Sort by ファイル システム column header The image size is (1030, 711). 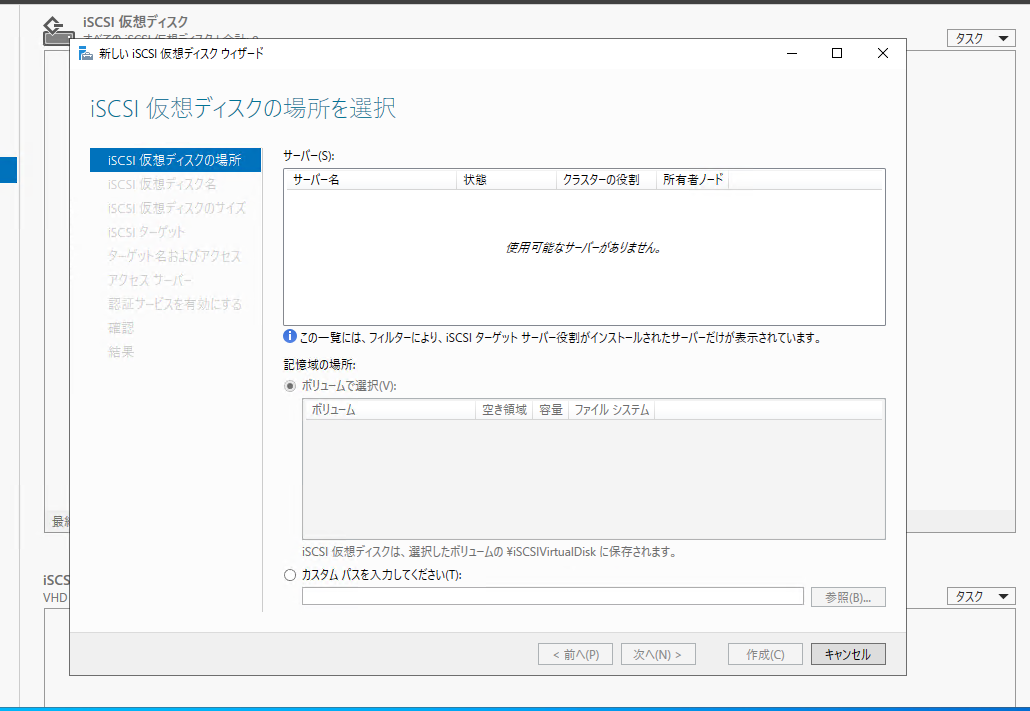click(612, 409)
